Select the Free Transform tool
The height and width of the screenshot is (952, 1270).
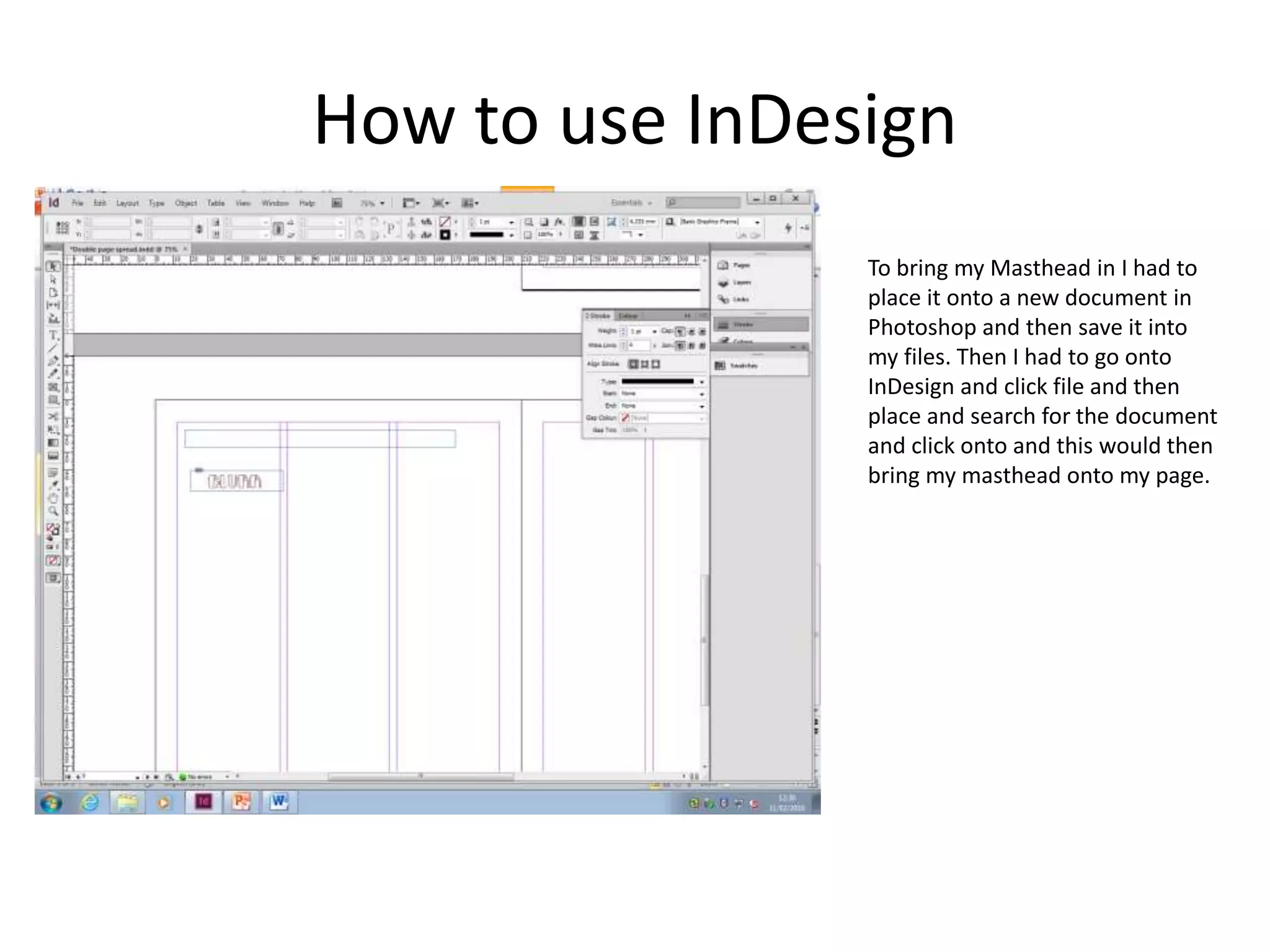[x=53, y=429]
